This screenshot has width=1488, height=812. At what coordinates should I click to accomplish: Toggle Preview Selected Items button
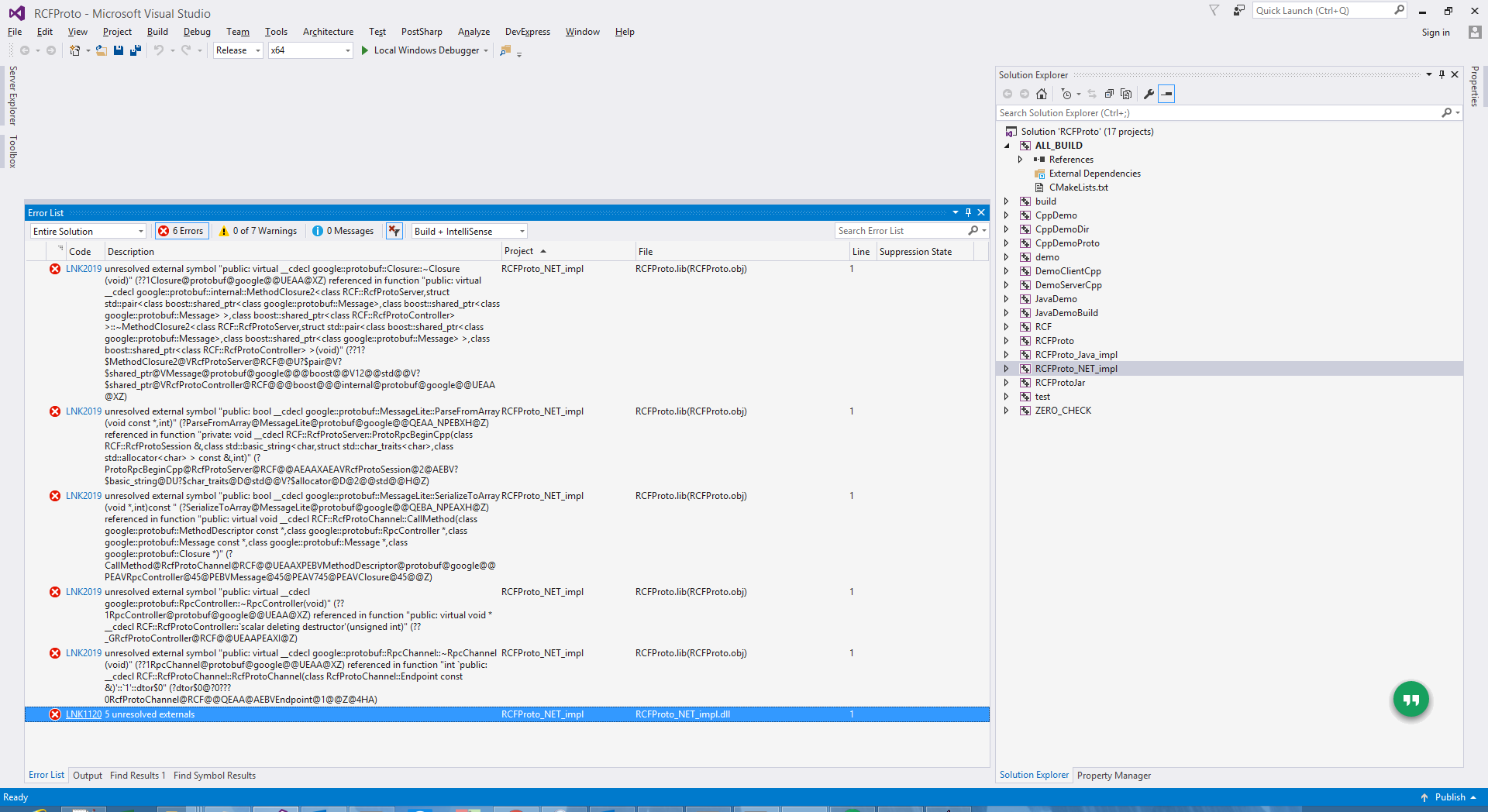click(1166, 94)
